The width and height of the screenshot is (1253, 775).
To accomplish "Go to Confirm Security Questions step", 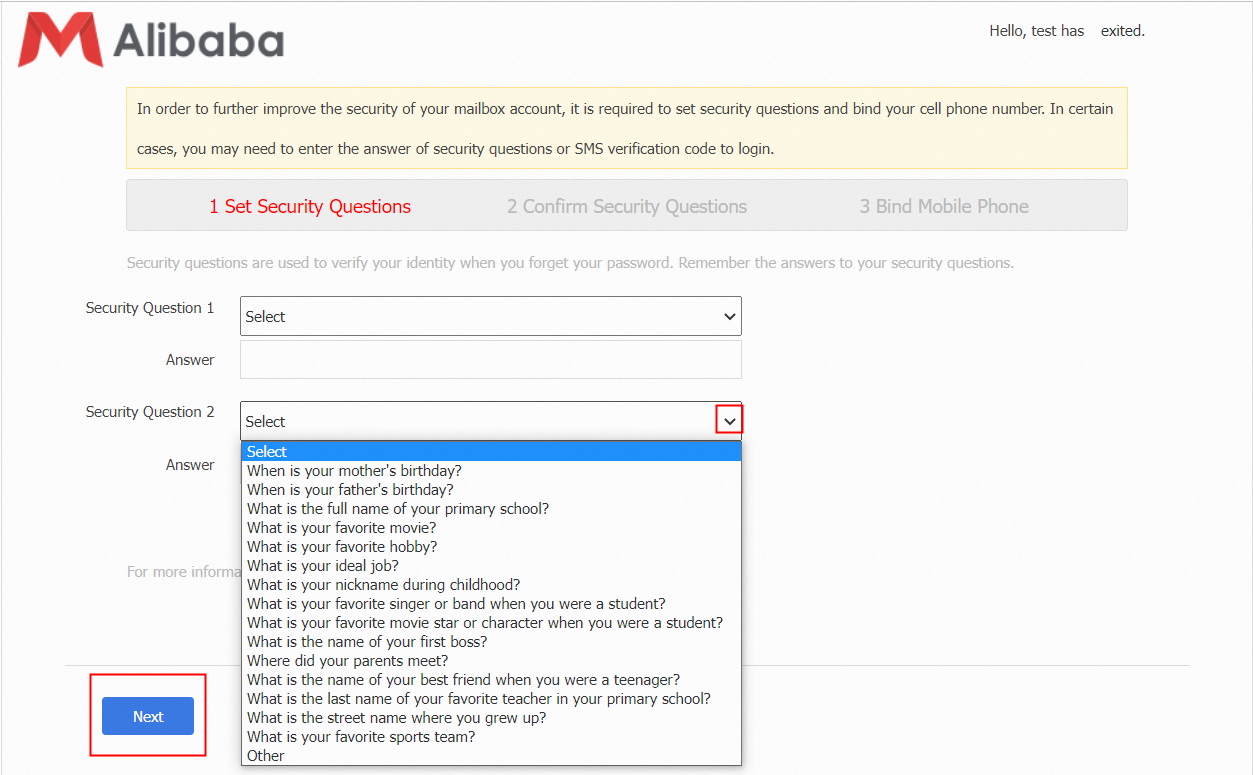I will pos(627,207).
